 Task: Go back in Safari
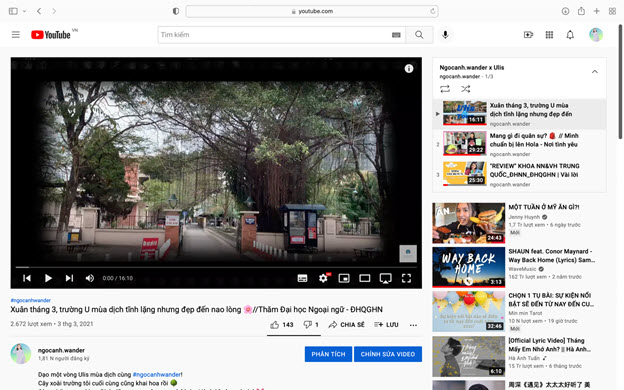(x=39, y=11)
